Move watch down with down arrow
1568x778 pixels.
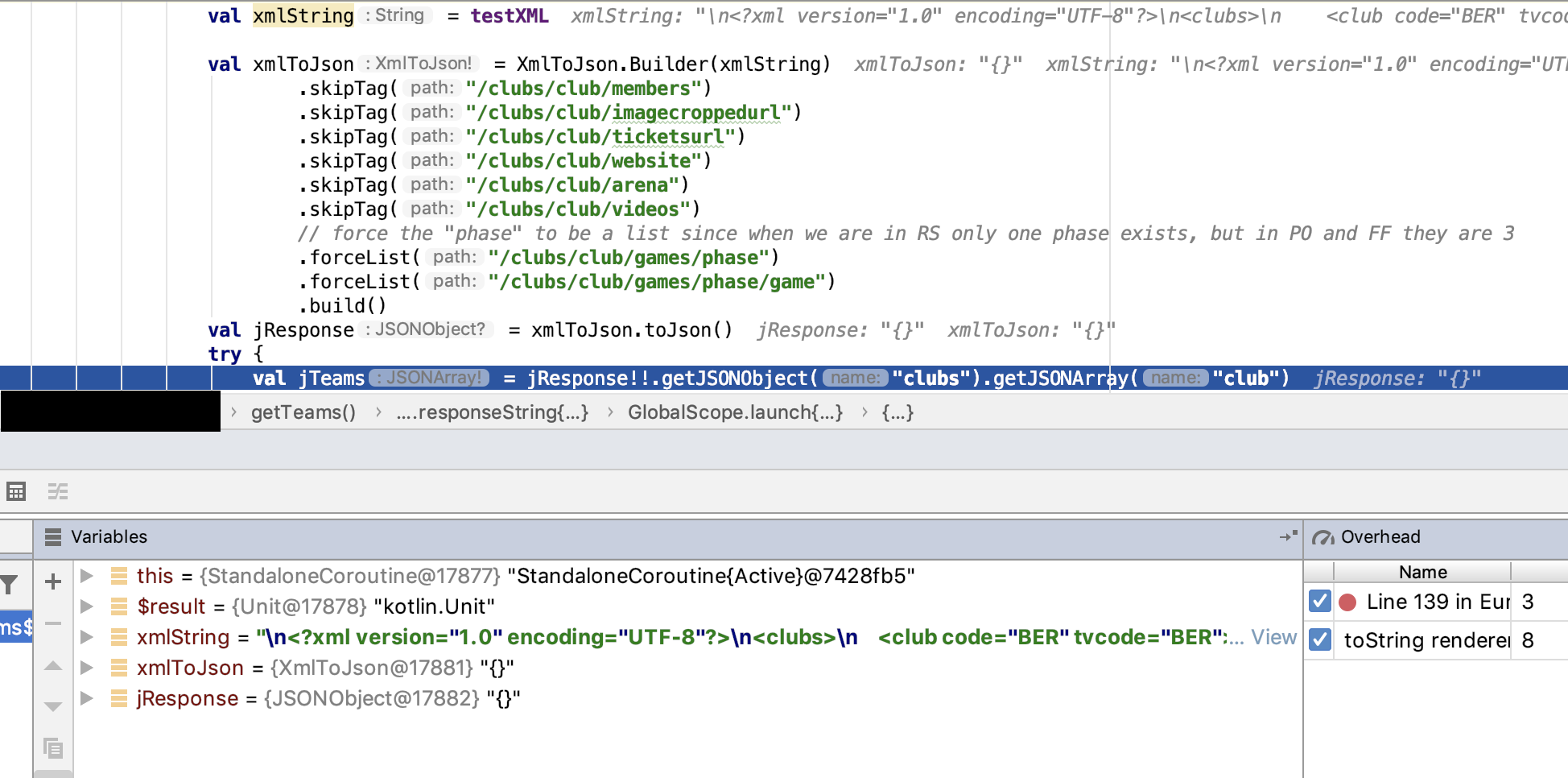click(53, 707)
